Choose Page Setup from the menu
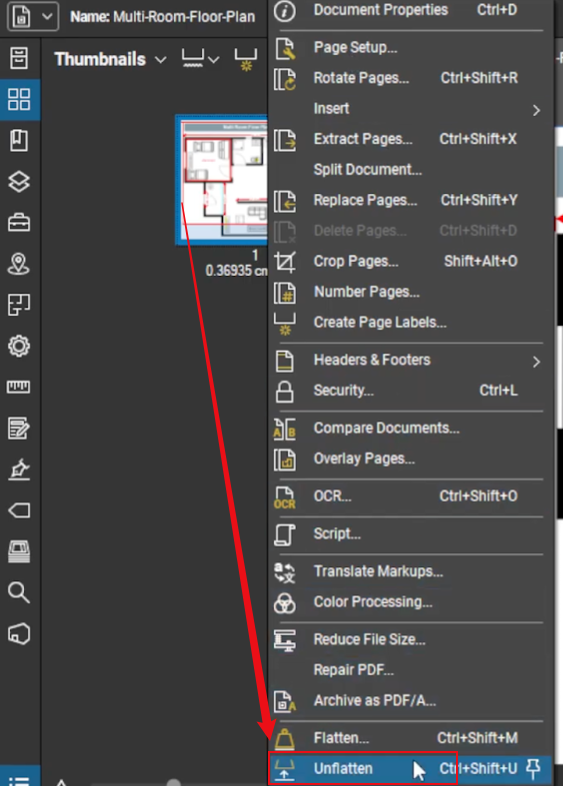The image size is (563, 786). coord(410,48)
